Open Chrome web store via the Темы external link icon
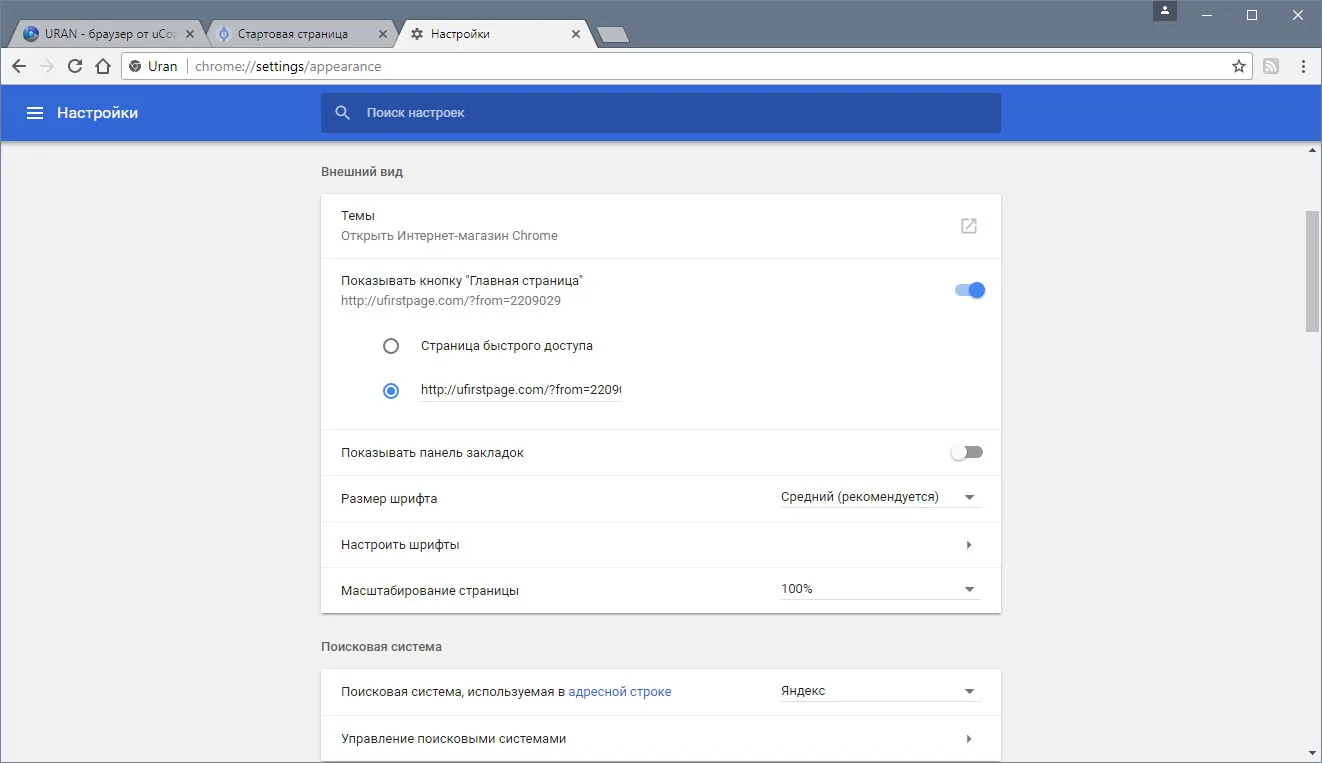The width and height of the screenshot is (1322, 763). click(x=968, y=226)
